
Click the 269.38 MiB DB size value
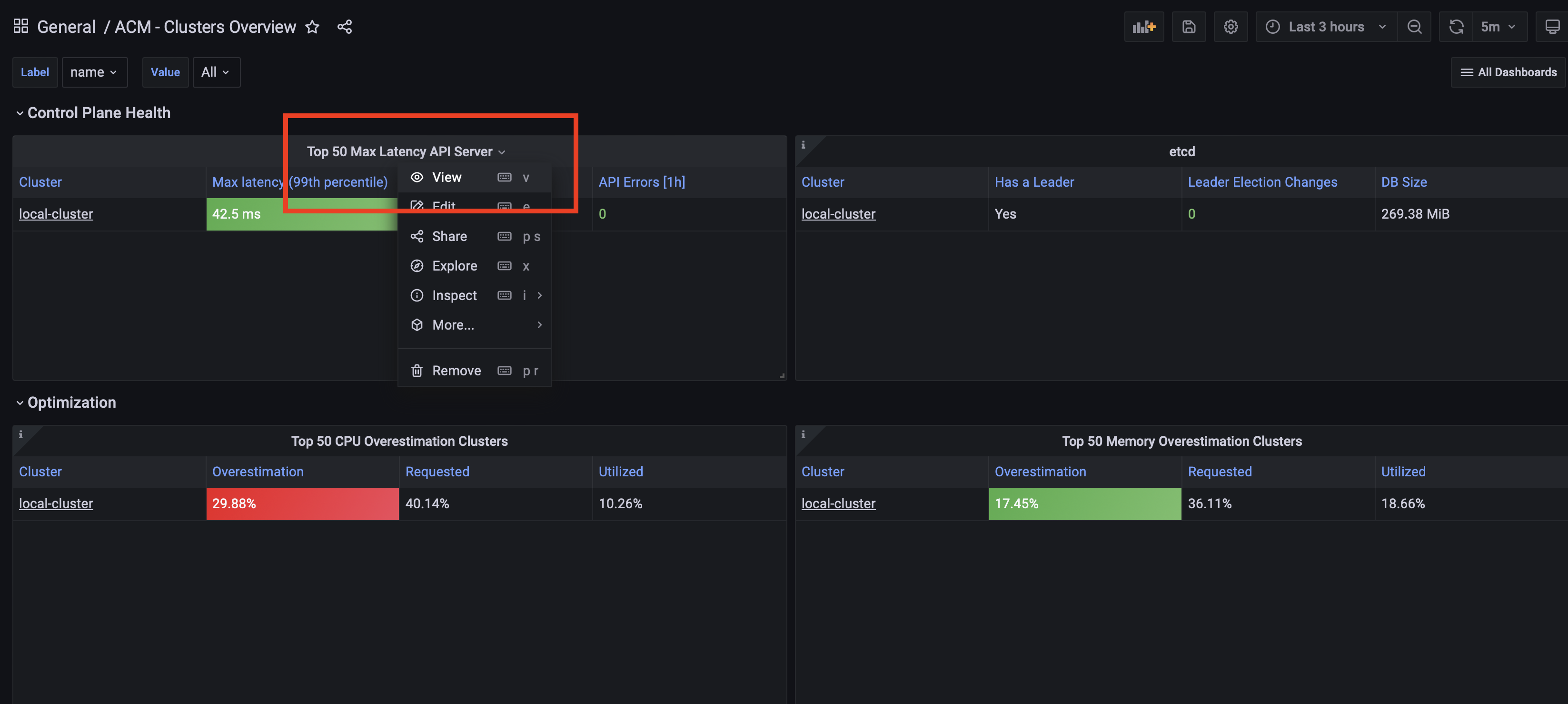click(1415, 214)
